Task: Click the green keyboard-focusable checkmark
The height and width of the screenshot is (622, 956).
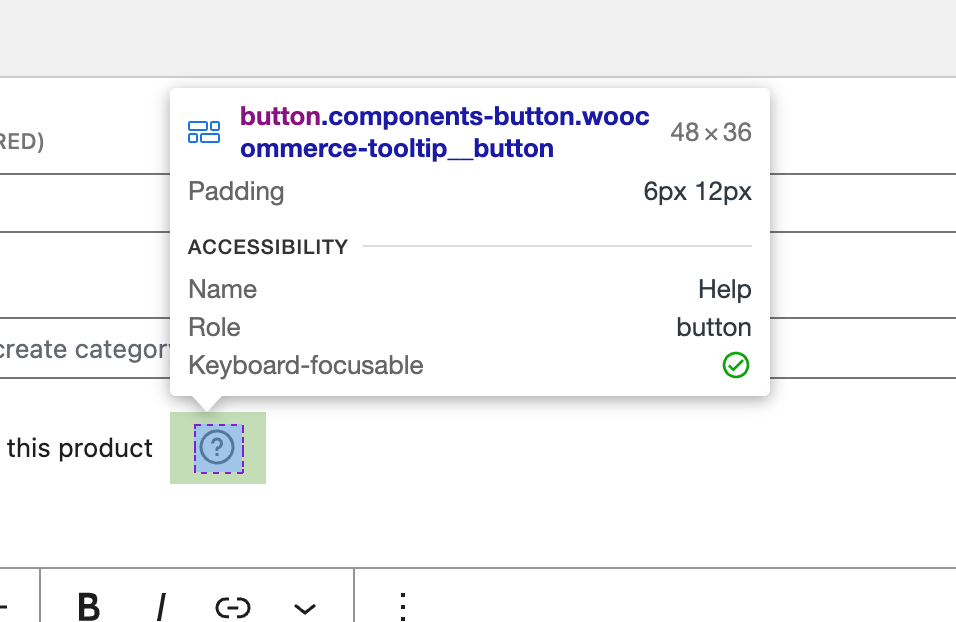Action: click(x=736, y=366)
